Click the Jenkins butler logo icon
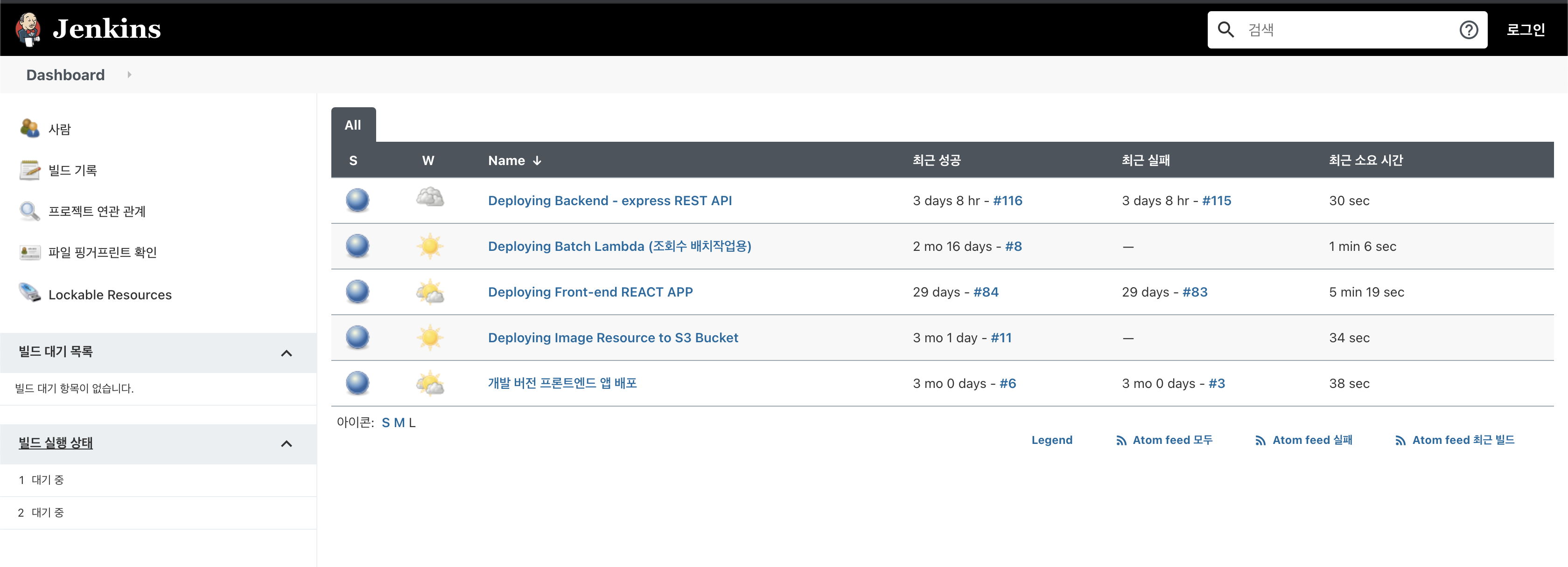Image resolution: width=1568 pixels, height=567 pixels. coord(28,29)
